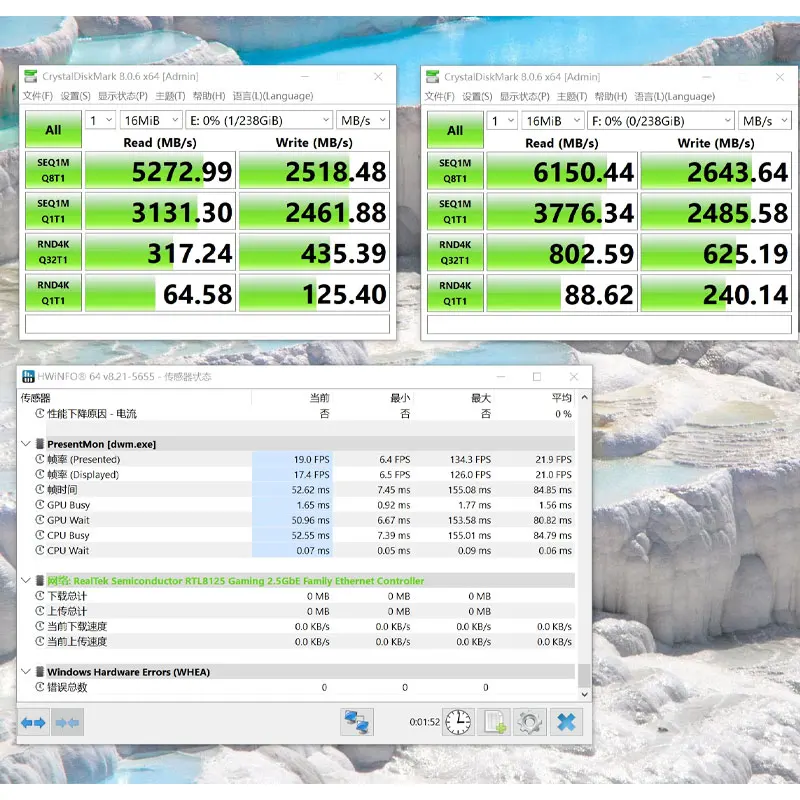Collapse RealTek RTL8125 network sensor group
Image resolution: width=800 pixels, height=800 pixels.
tap(26, 581)
